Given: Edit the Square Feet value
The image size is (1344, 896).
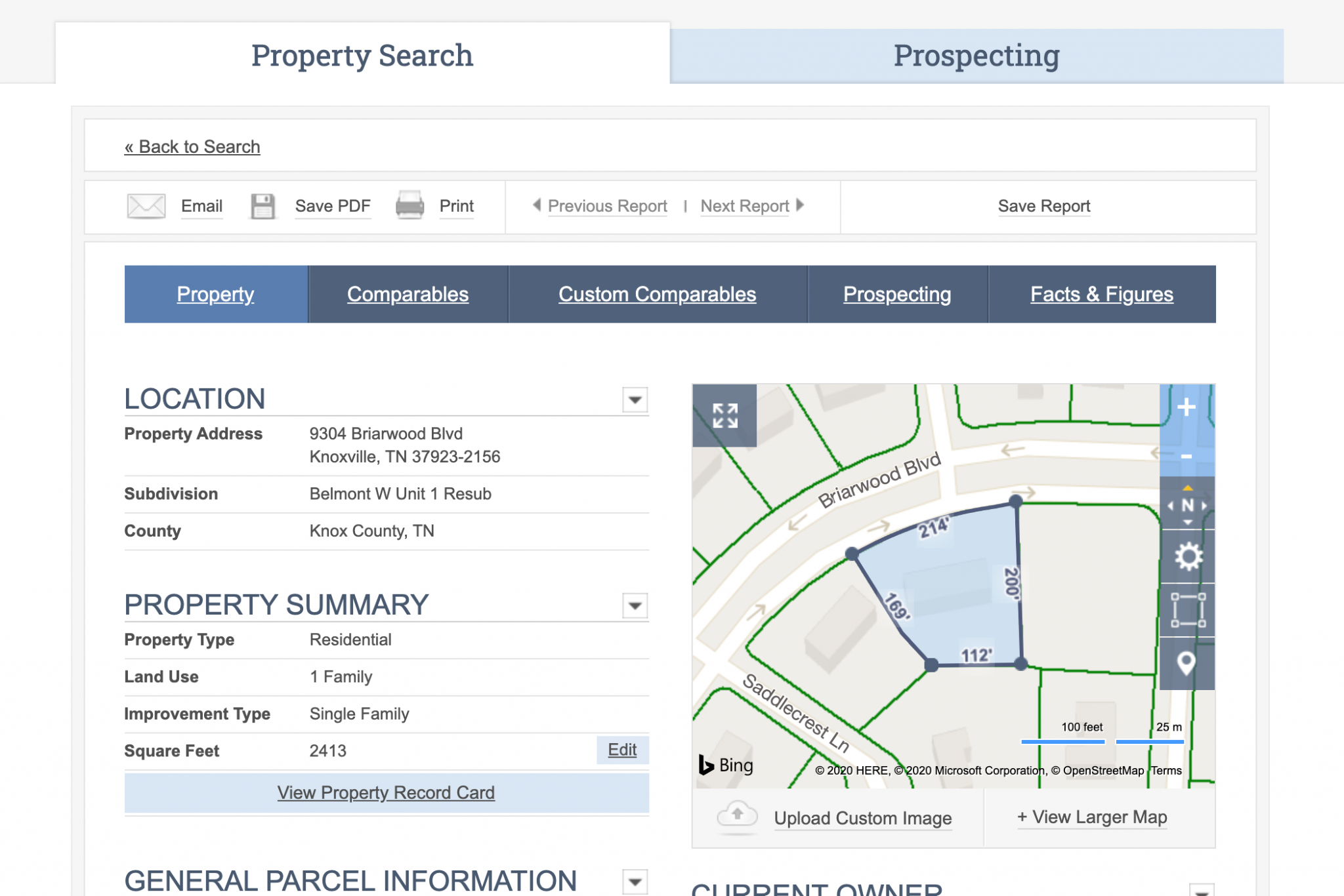Looking at the screenshot, I should click(621, 750).
